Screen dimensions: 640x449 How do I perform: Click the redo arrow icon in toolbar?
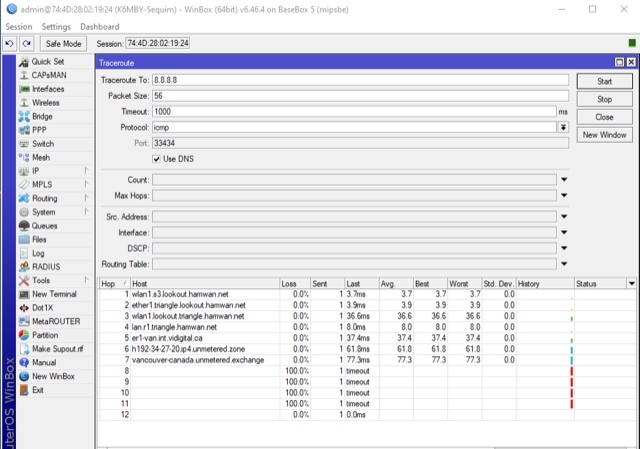click(x=27, y=44)
